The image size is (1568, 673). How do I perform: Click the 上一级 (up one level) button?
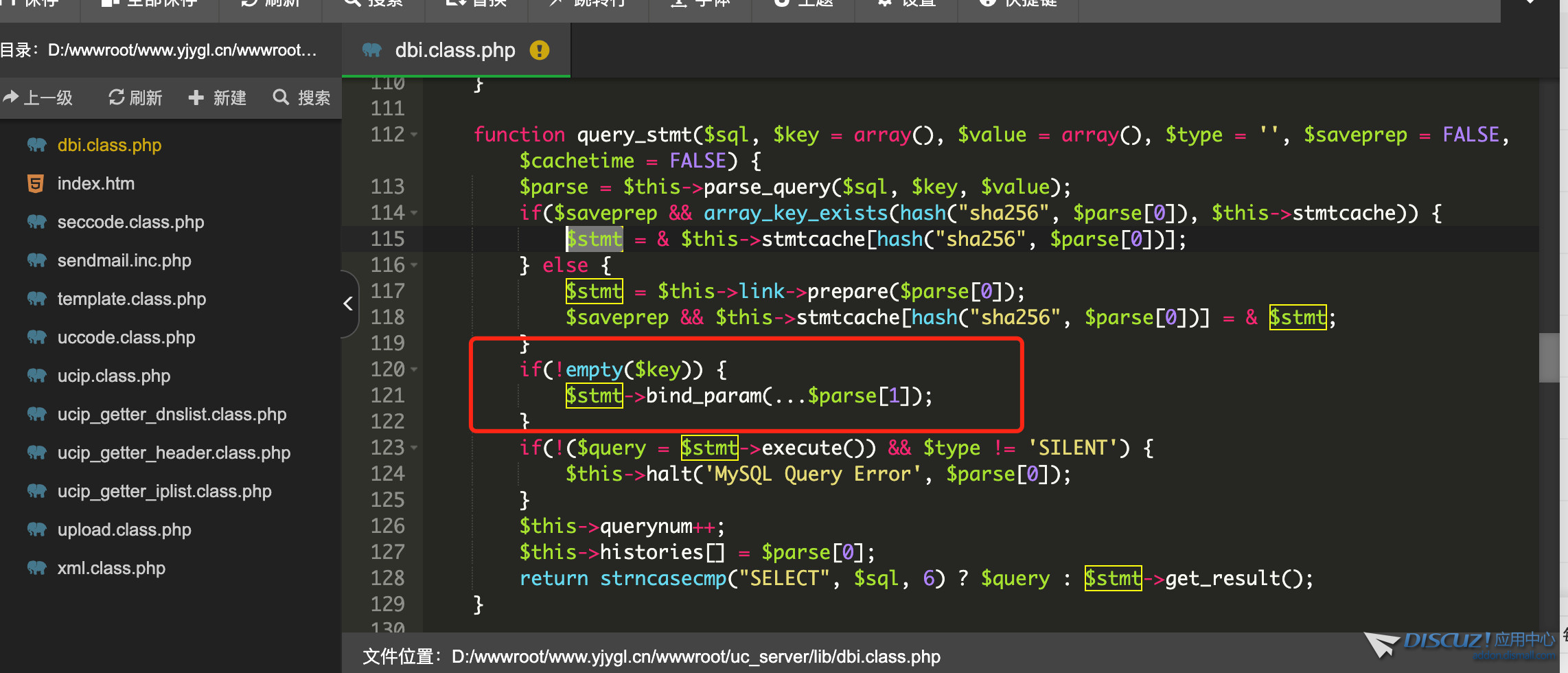(38, 98)
